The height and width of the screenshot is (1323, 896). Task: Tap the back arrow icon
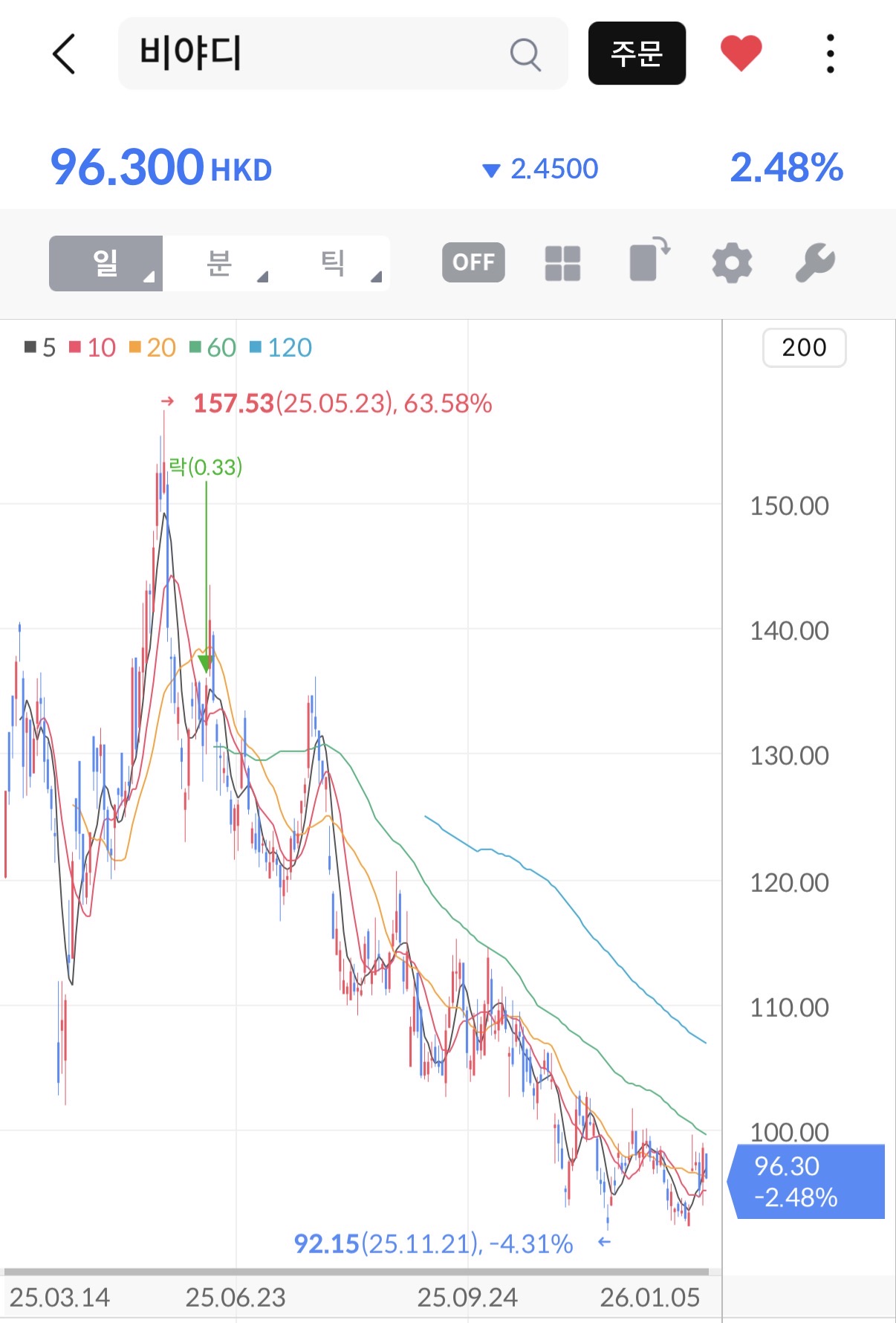tap(64, 54)
